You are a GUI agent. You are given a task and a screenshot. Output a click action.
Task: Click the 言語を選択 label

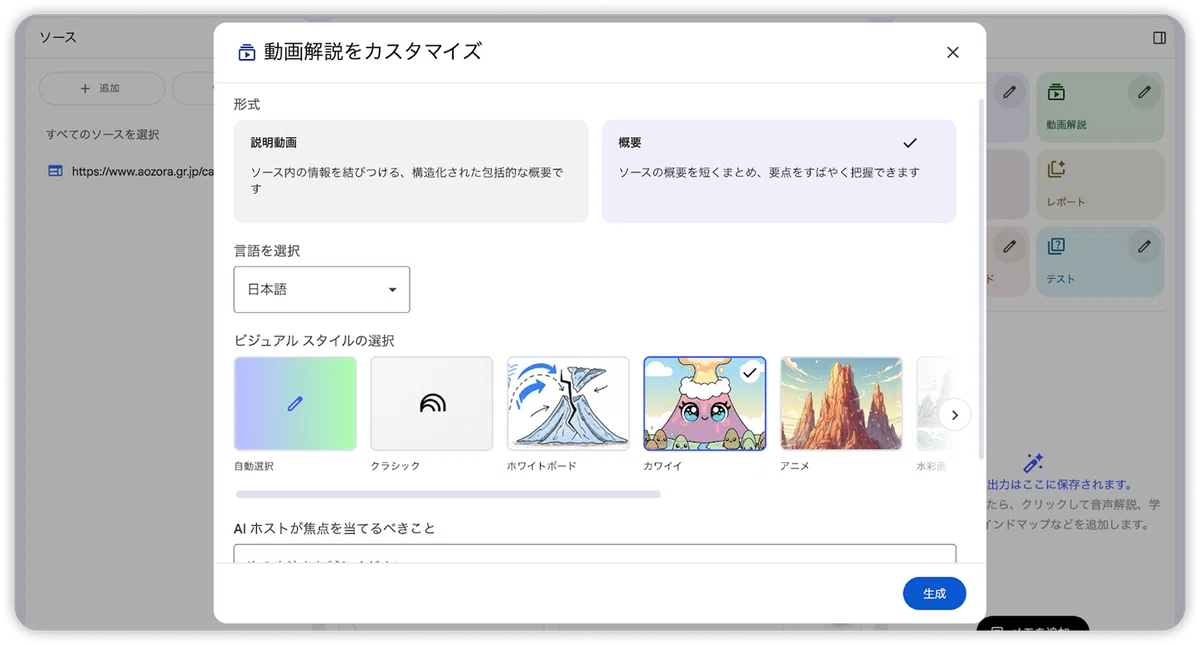click(267, 251)
